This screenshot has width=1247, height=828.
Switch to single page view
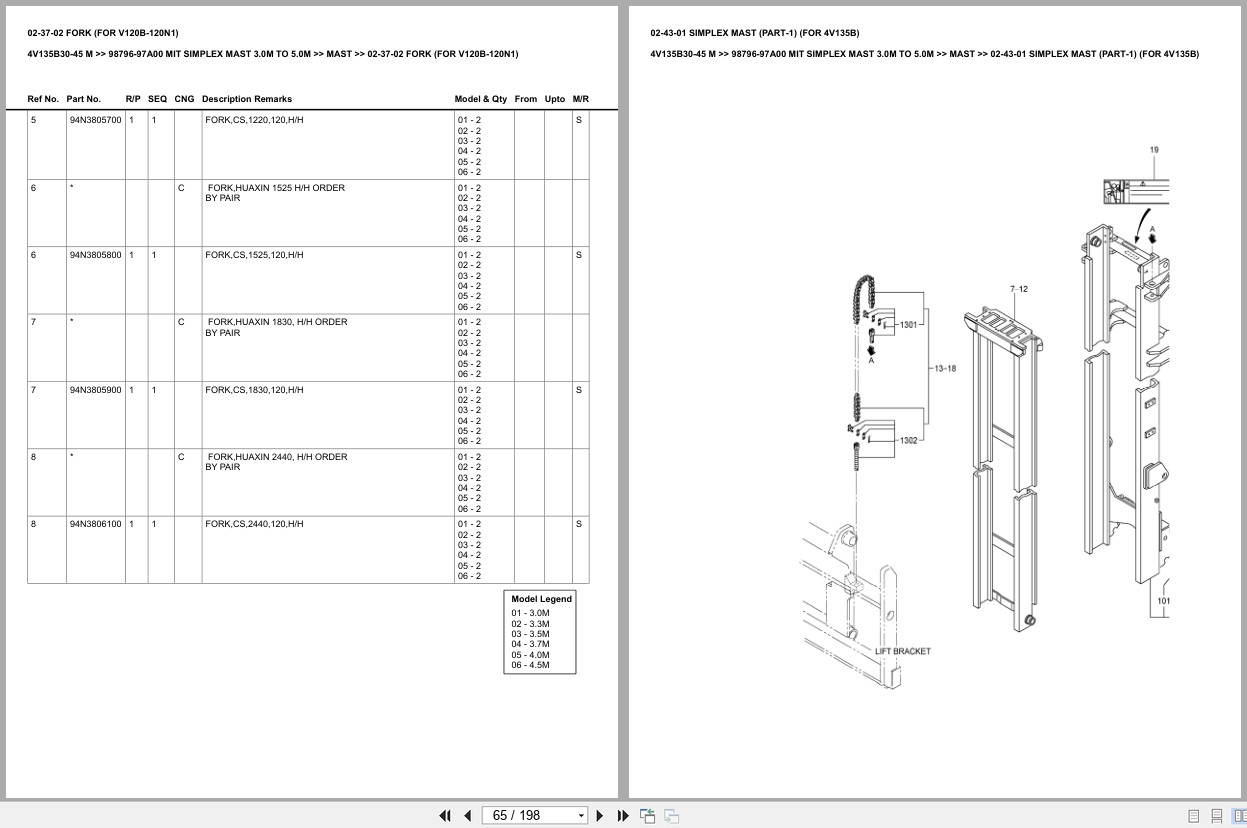tap(1194, 816)
